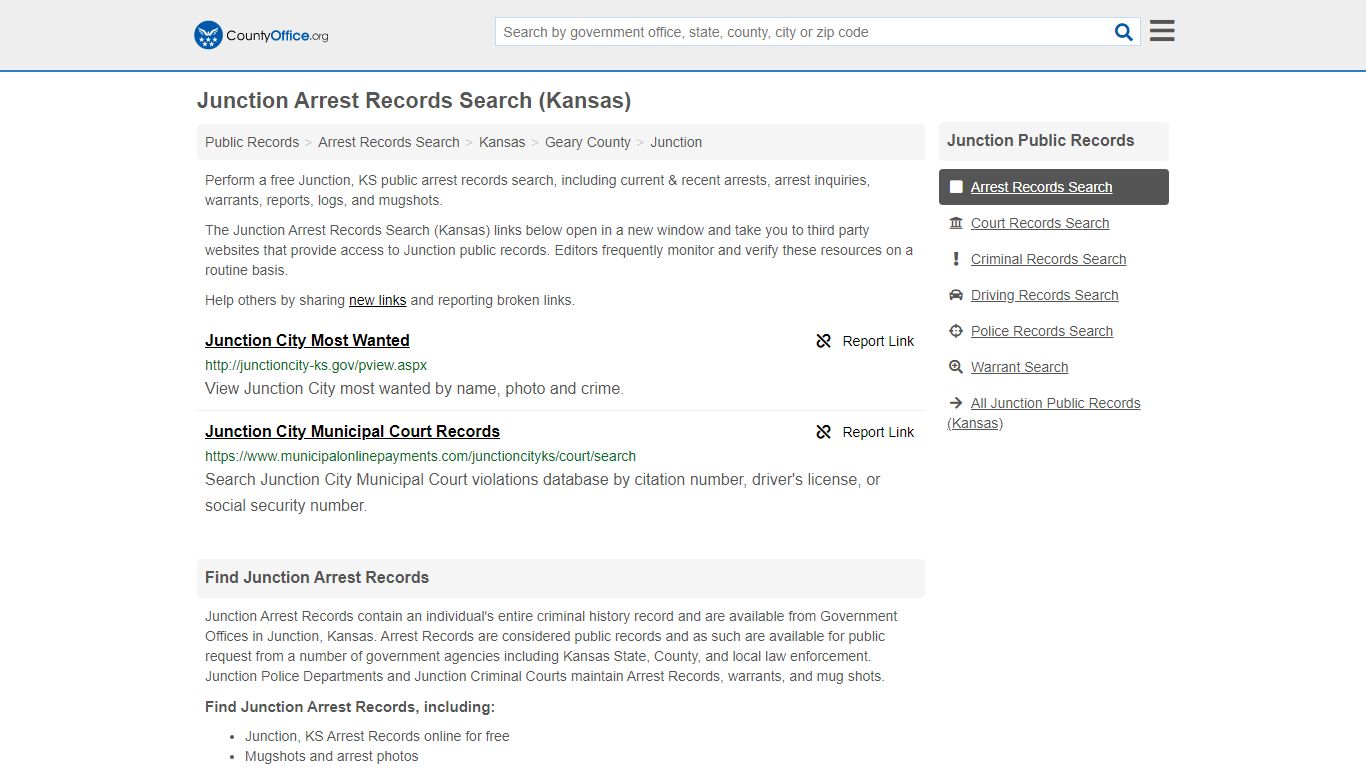Open All Junction Public Records (Kansas) link
1366x768 pixels.
[x=1044, y=413]
